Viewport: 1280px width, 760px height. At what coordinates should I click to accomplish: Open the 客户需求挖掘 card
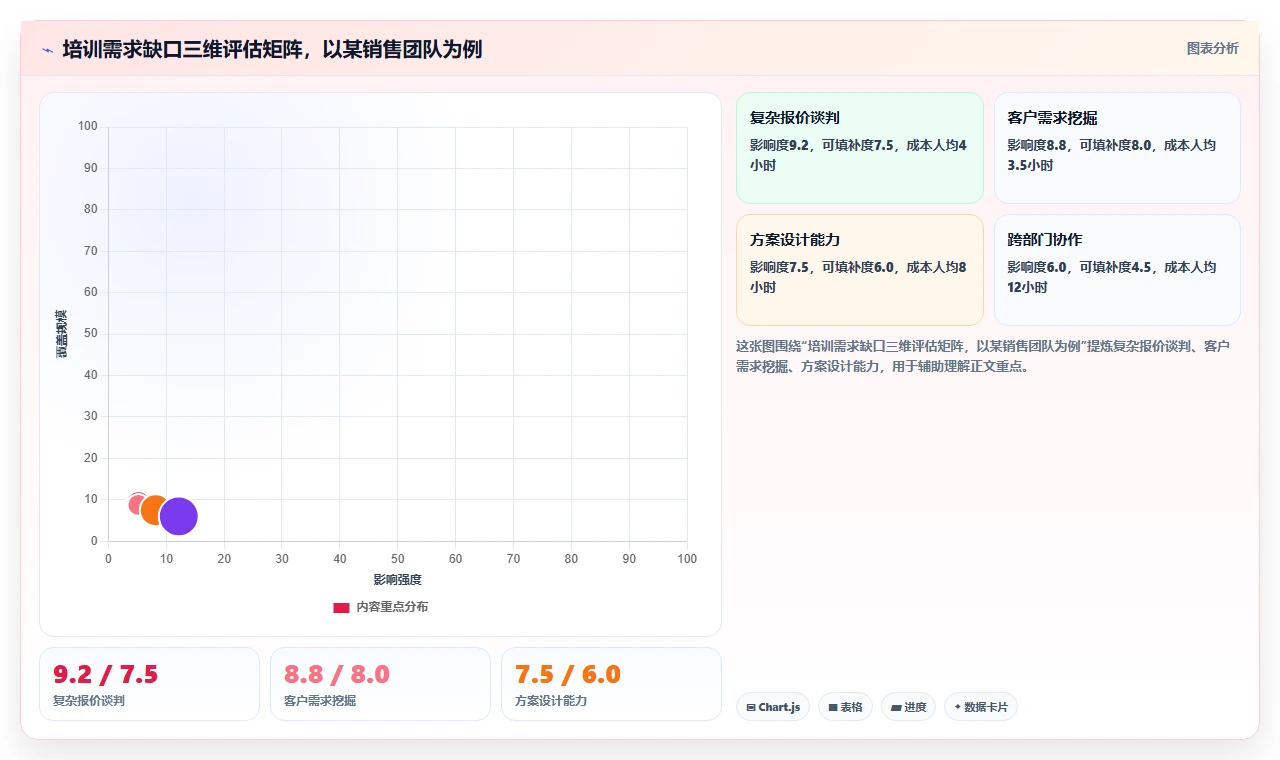pyautogui.click(x=1117, y=148)
